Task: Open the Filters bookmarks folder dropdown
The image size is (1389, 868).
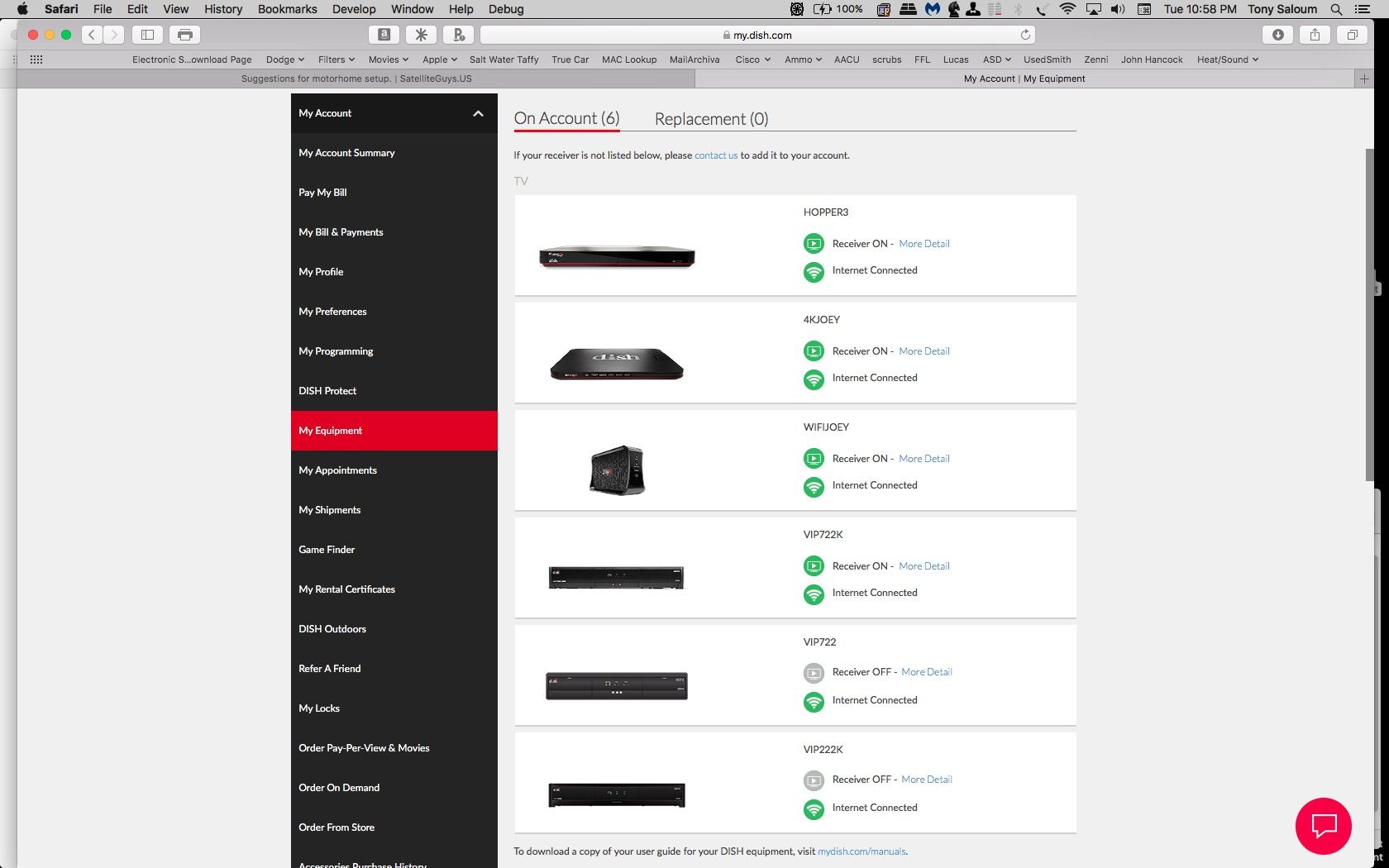Action: click(337, 60)
